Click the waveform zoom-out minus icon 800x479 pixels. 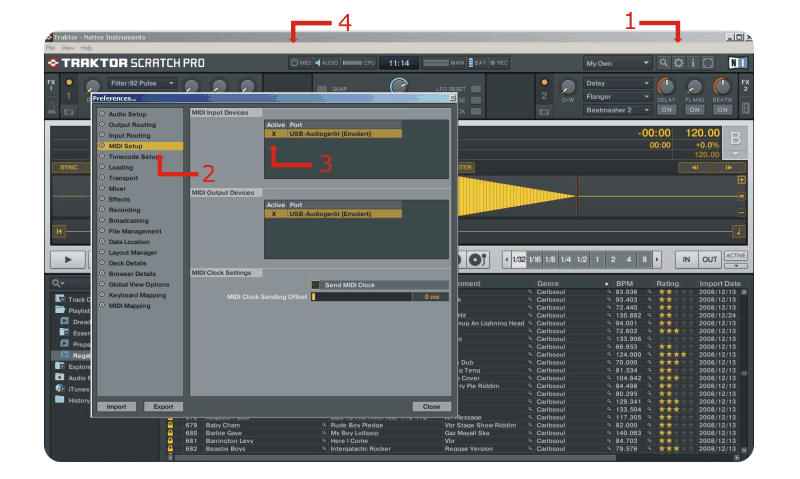(741, 212)
